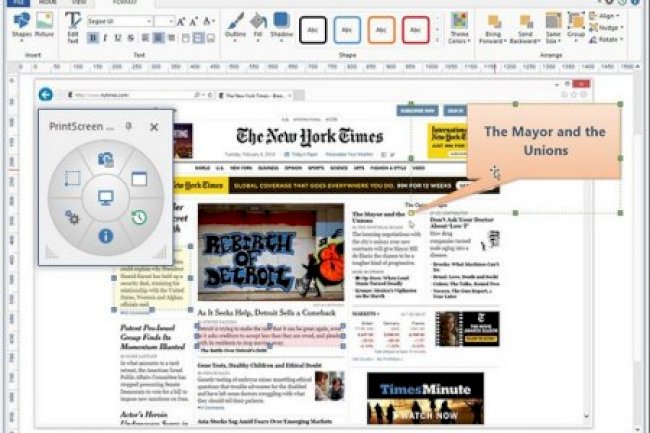Expand the shape styles gallery
650x433 pixels.
437,40
